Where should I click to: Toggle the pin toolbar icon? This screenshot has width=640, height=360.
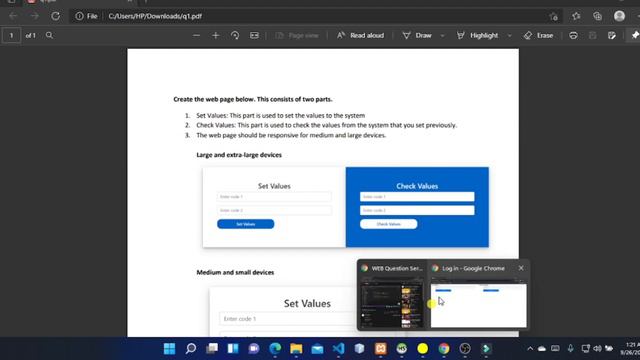click(x=635, y=36)
